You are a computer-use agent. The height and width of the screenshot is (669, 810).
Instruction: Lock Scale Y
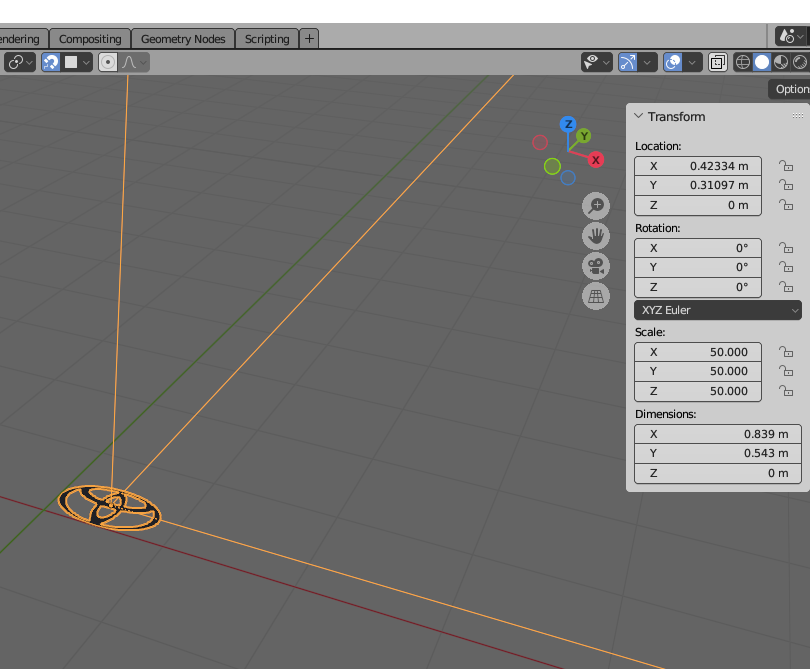[786, 371]
